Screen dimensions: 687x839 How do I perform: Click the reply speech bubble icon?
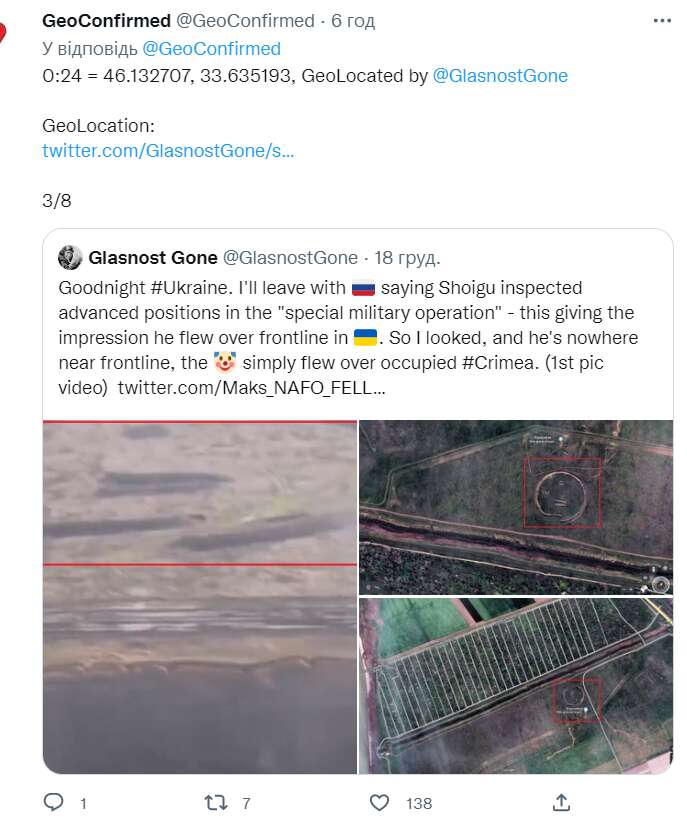(55, 802)
